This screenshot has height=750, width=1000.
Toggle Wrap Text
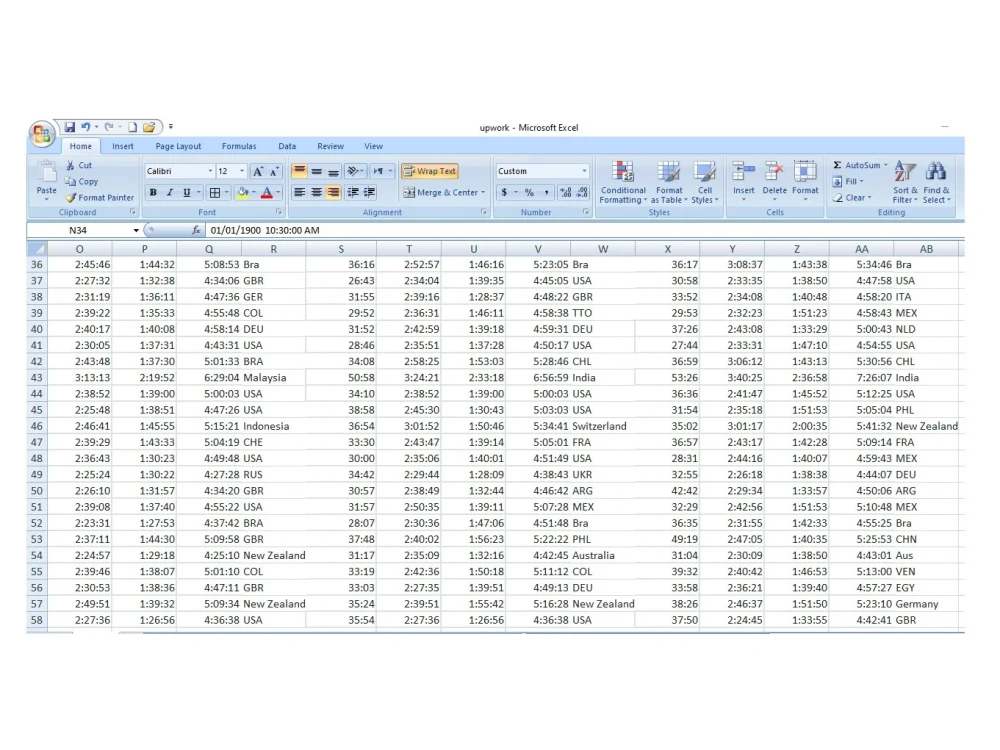point(430,172)
